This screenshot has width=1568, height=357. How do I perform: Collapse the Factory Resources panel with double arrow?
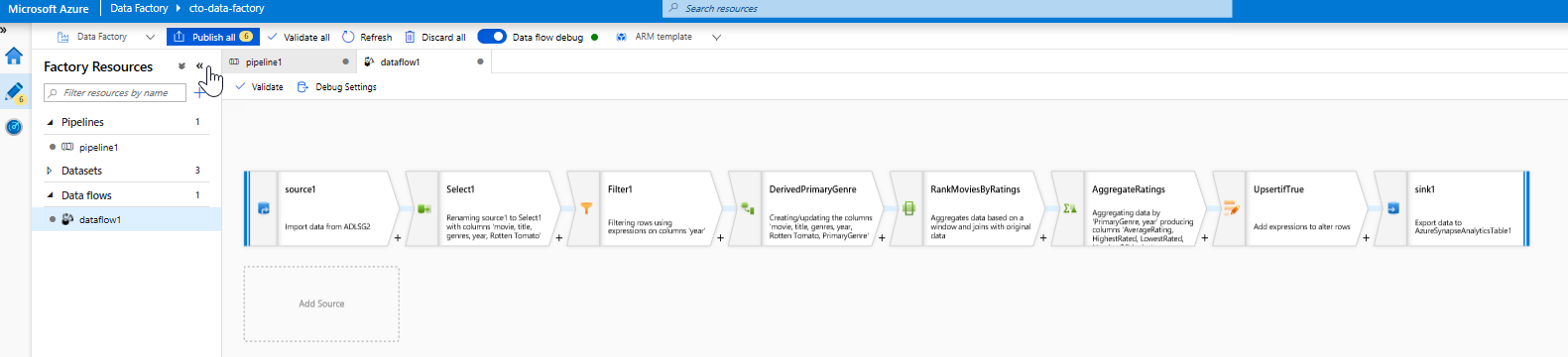coord(199,66)
